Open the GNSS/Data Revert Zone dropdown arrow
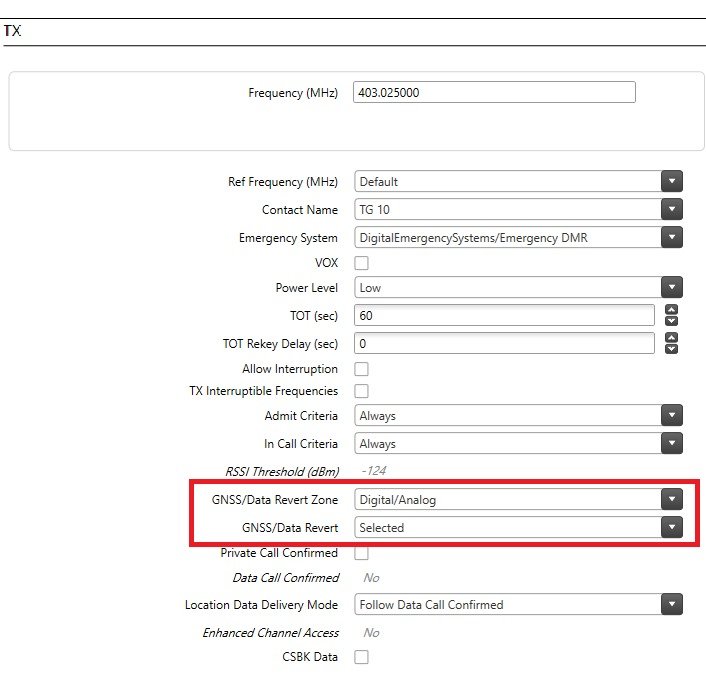This screenshot has width=706, height=679. click(x=672, y=499)
